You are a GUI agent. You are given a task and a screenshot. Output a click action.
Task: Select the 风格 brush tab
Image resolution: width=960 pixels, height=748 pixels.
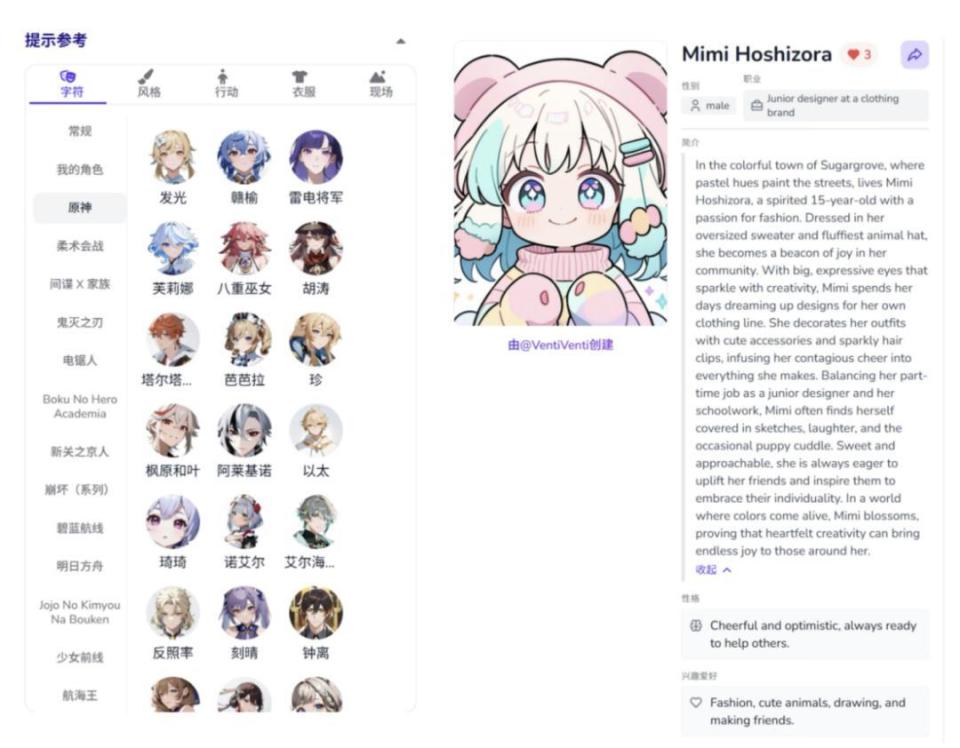[149, 84]
